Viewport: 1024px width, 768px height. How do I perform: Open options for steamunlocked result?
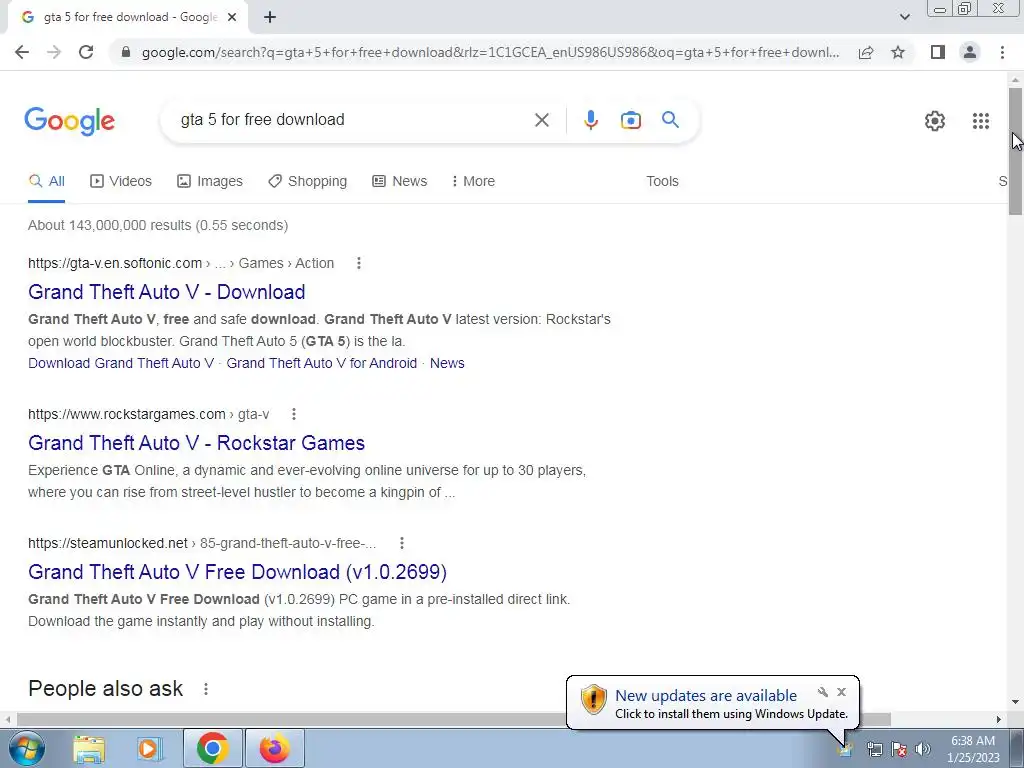click(x=402, y=543)
